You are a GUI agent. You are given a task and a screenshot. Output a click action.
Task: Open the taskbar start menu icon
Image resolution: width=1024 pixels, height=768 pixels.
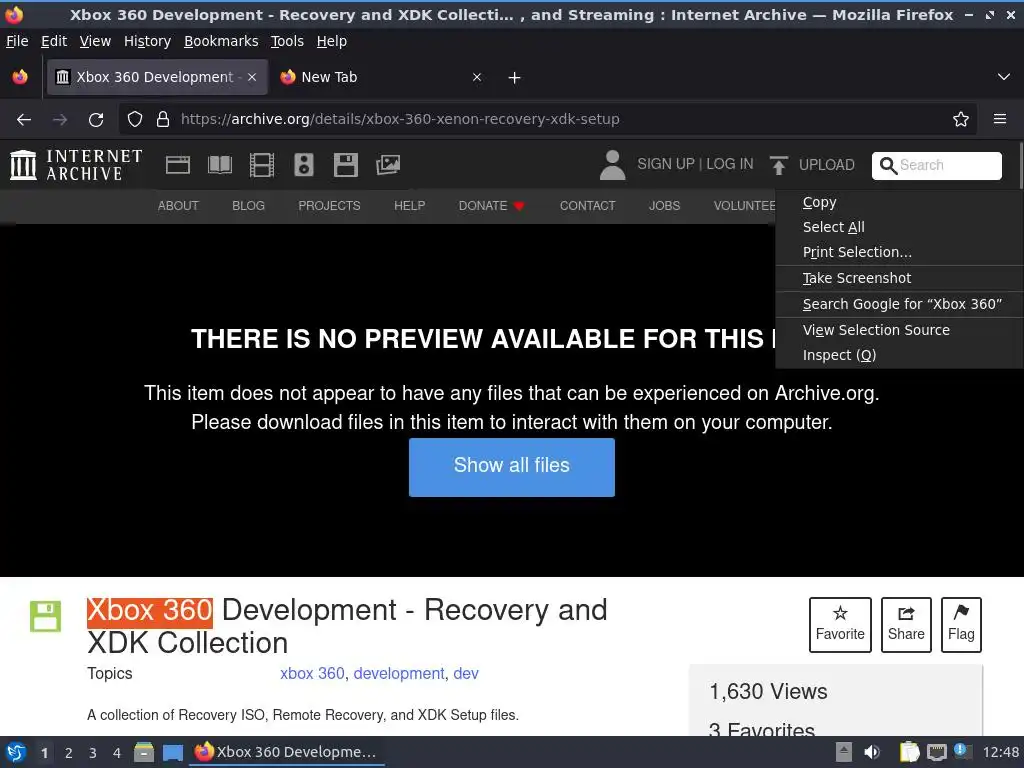pos(16,752)
